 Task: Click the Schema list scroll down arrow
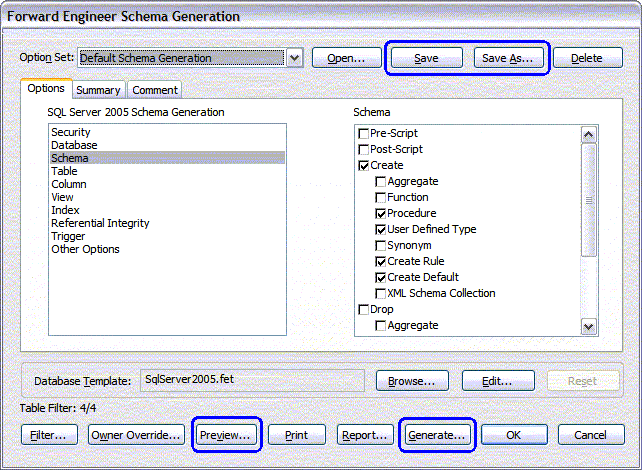[589, 327]
